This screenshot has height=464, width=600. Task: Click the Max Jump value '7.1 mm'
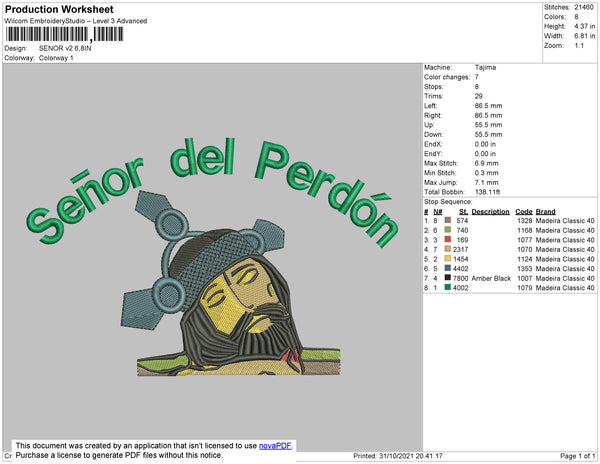click(486, 182)
